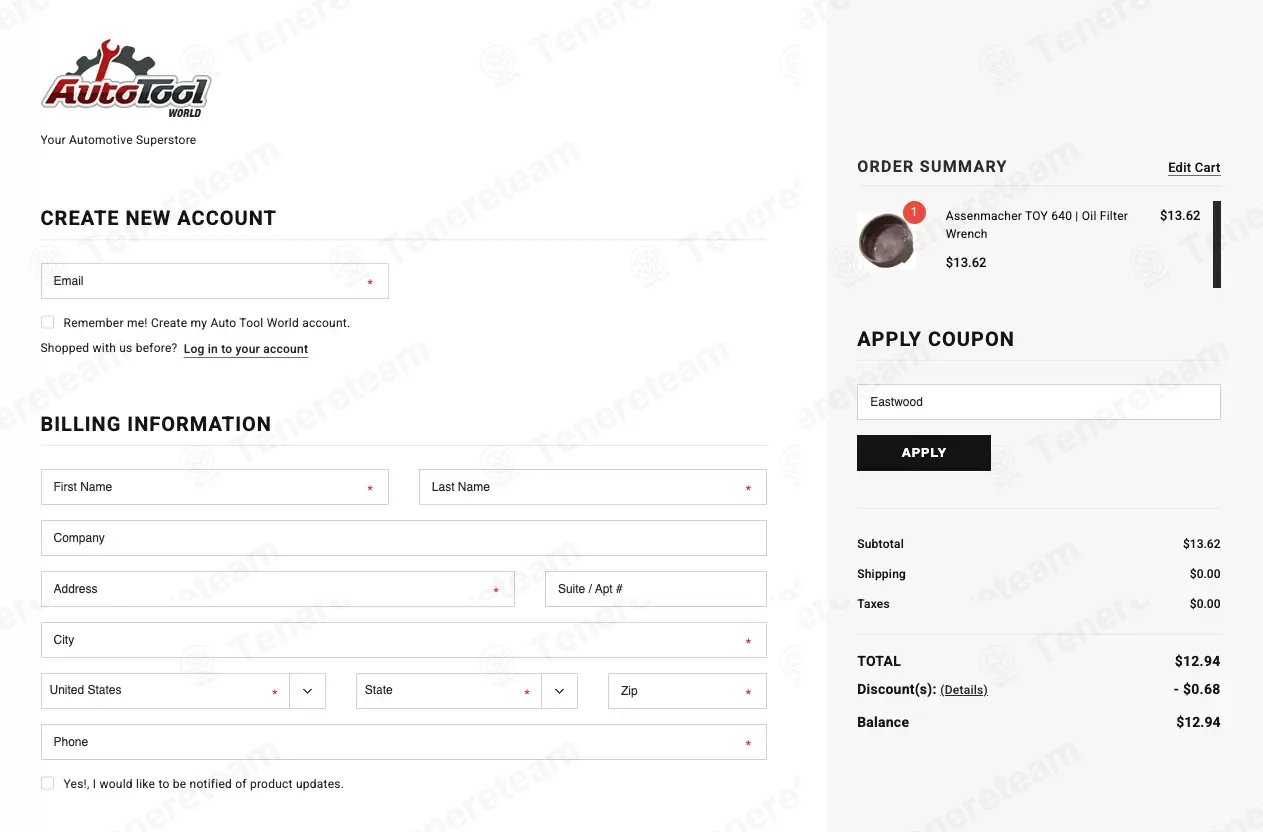Open the Edit Cart link

(x=1194, y=168)
